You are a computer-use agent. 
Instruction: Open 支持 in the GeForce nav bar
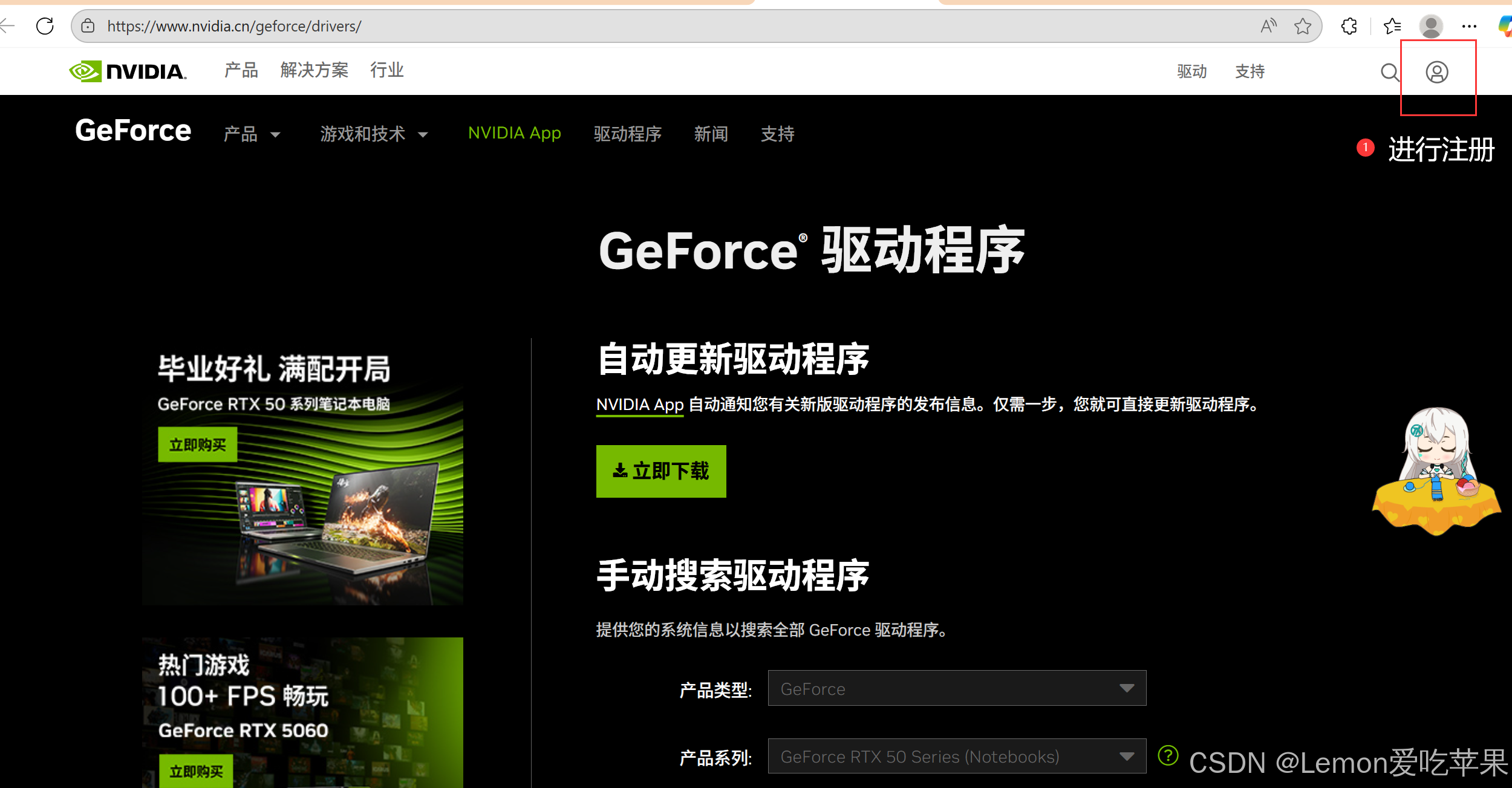pos(778,134)
